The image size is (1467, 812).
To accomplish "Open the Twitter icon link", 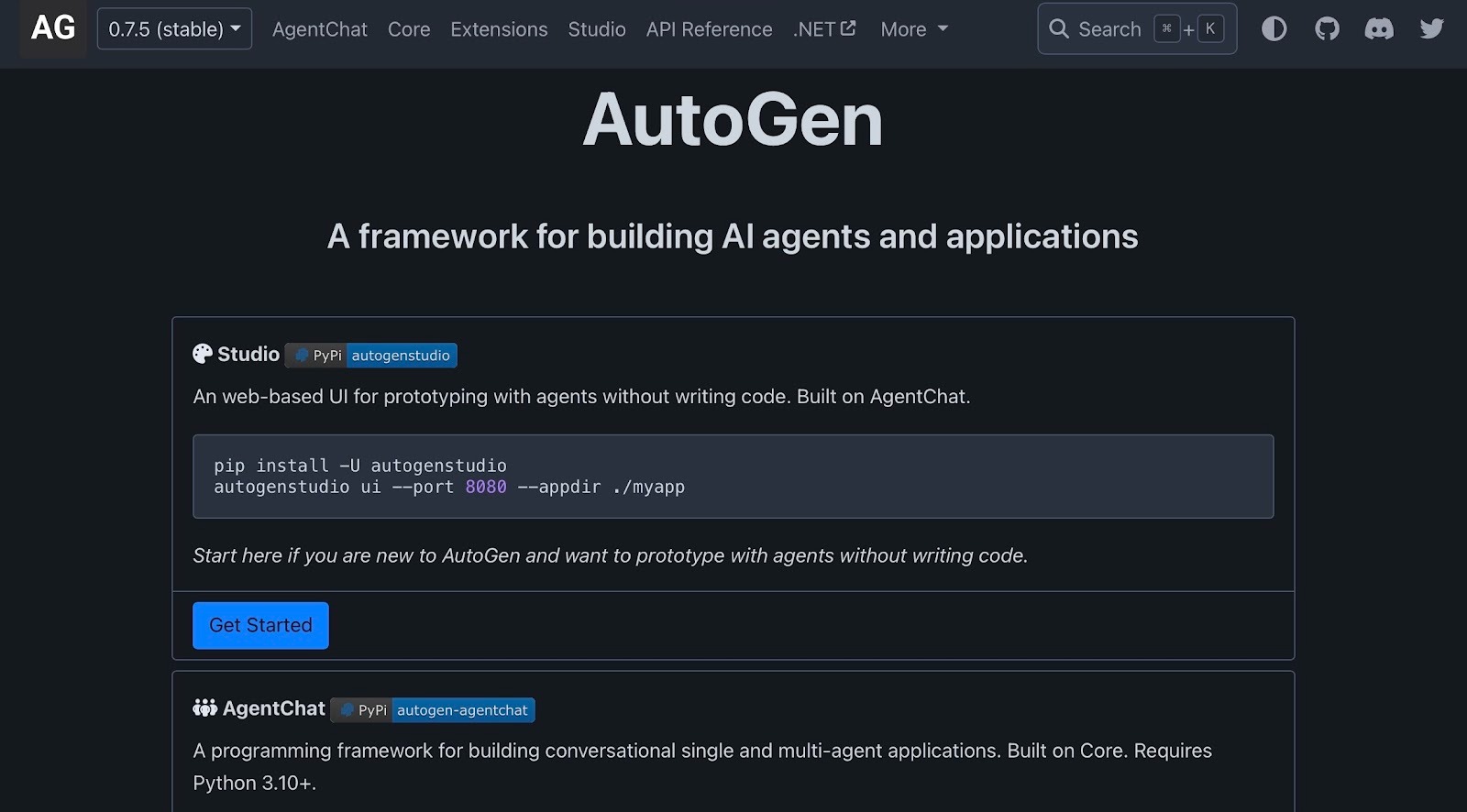I will [x=1431, y=28].
